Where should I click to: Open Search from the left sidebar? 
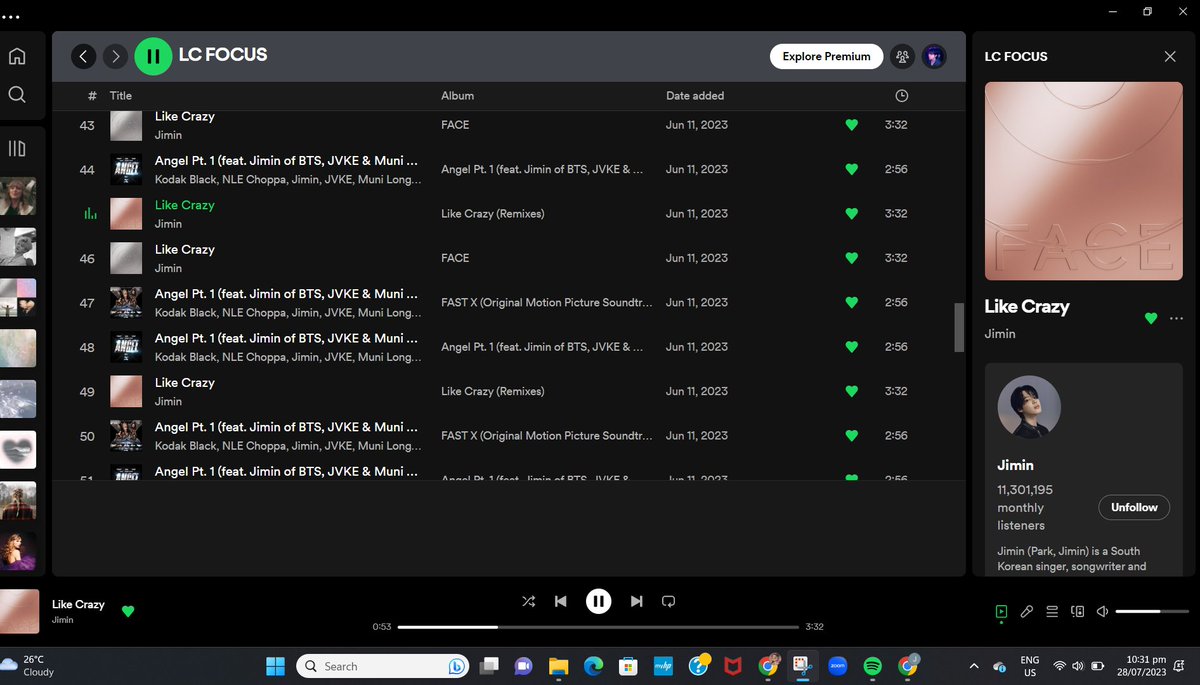(x=17, y=95)
